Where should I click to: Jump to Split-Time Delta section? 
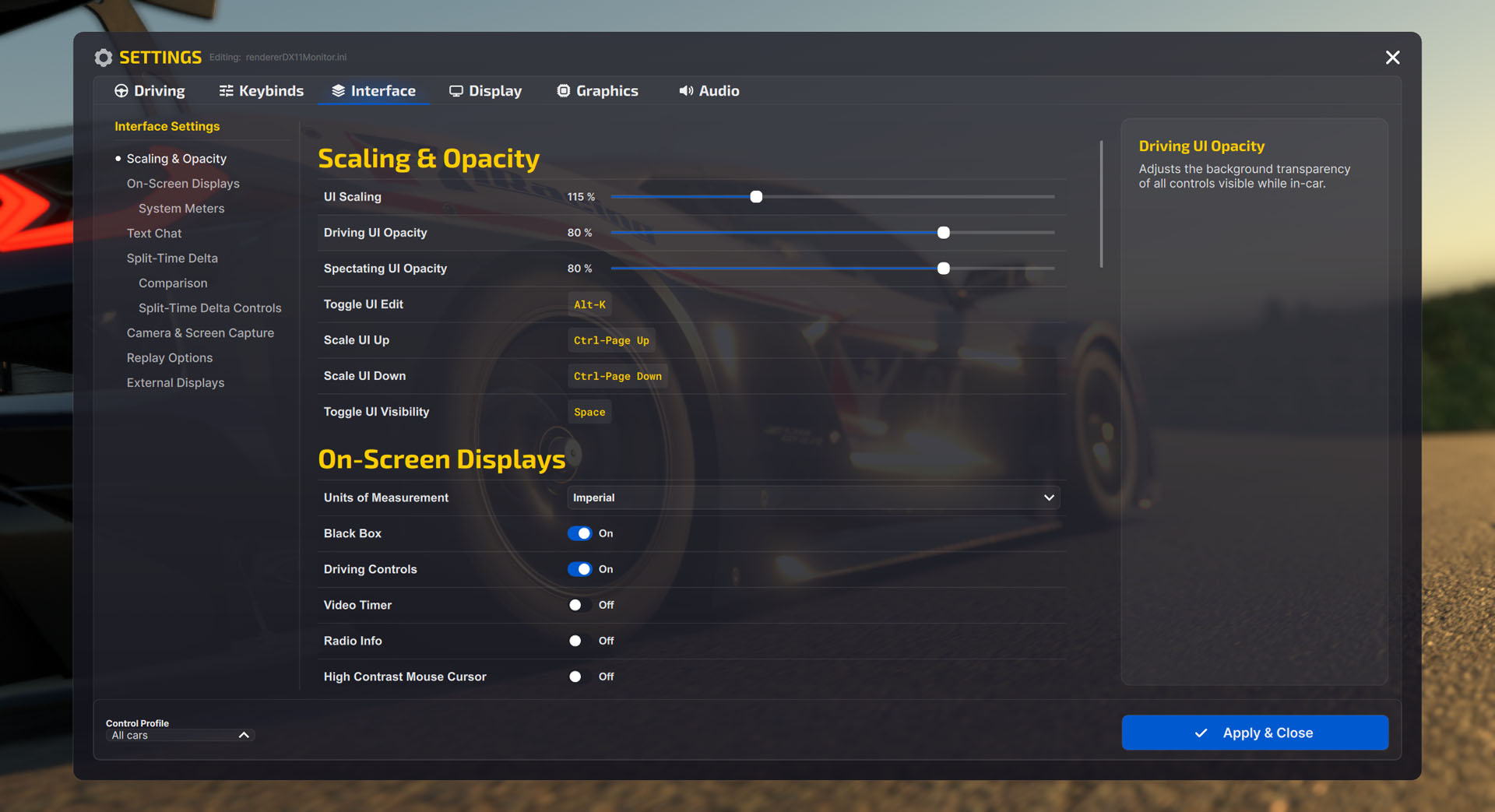(x=172, y=258)
